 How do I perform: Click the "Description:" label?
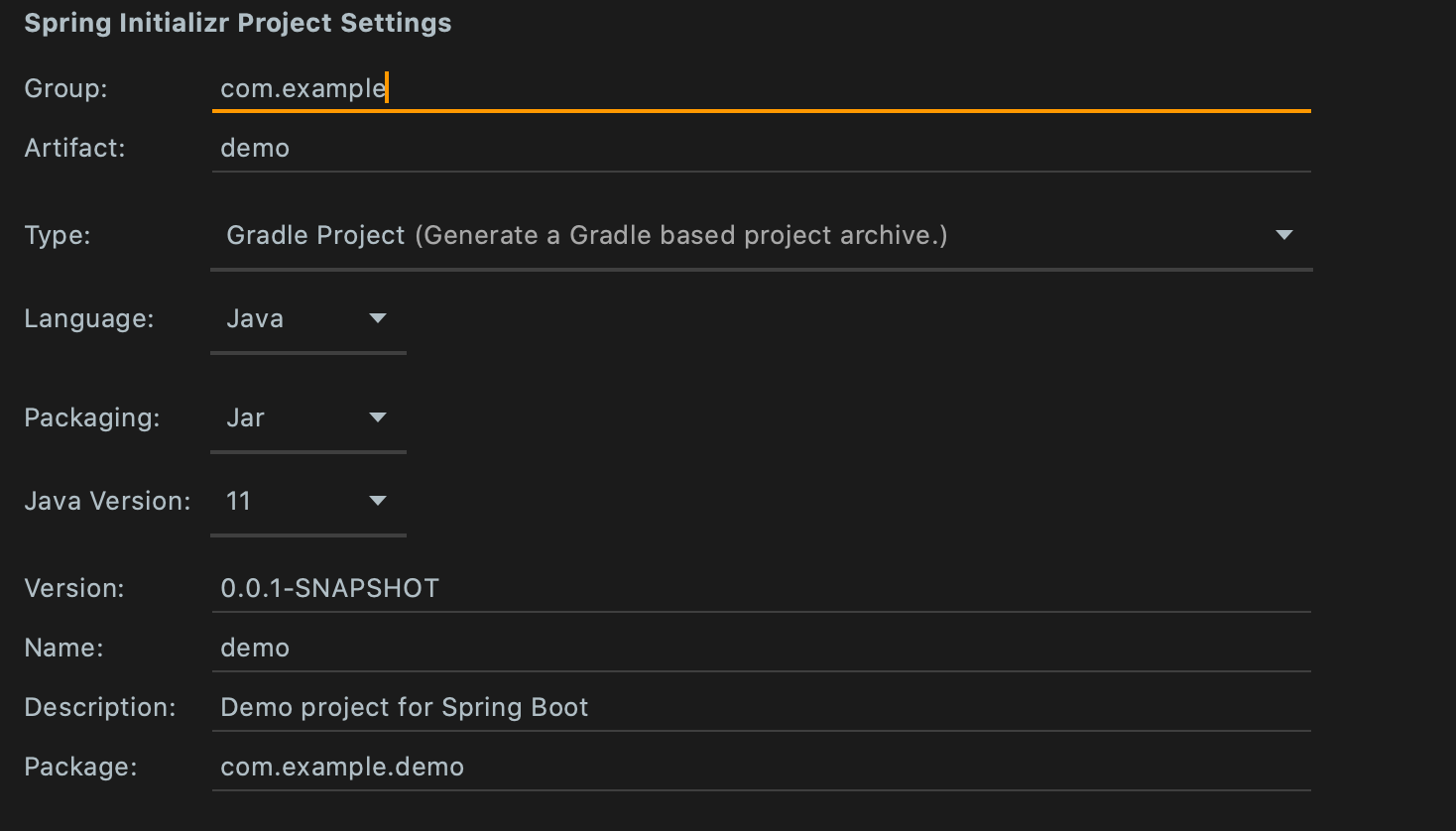point(99,707)
